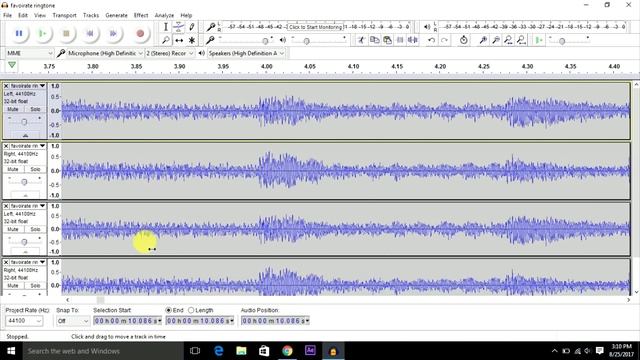Open the Edit menu
The height and width of the screenshot is (360, 640).
click(x=23, y=15)
